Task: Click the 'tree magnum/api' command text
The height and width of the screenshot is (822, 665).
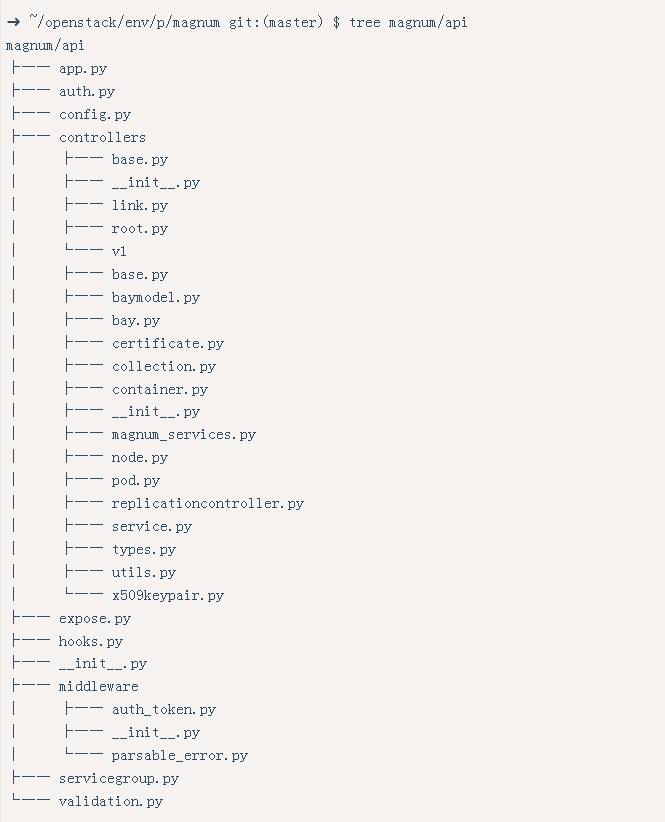Action: click(x=408, y=23)
